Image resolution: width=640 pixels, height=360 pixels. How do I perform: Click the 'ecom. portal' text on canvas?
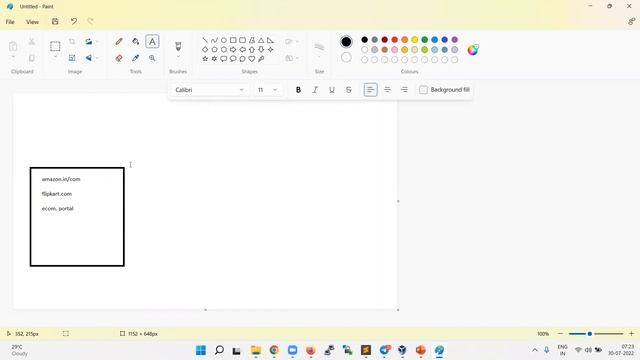click(58, 209)
